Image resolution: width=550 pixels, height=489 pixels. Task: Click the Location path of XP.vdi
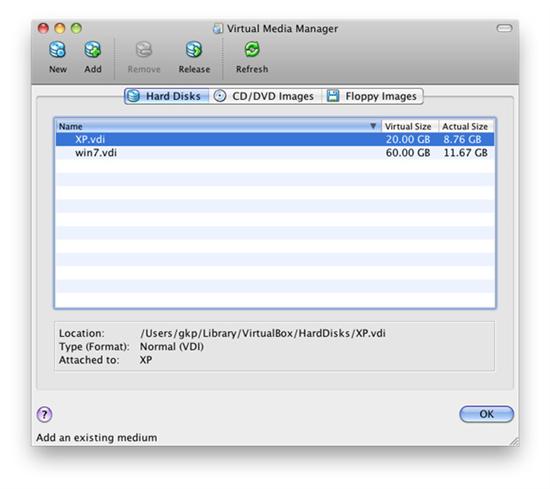point(263,333)
